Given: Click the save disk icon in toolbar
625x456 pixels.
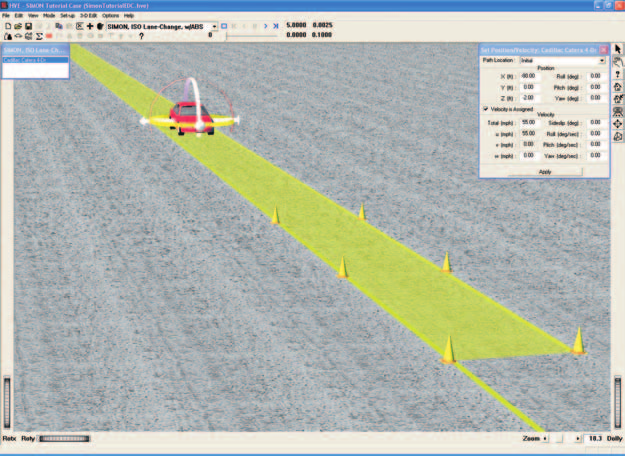Looking at the screenshot, I should pyautogui.click(x=28, y=26).
